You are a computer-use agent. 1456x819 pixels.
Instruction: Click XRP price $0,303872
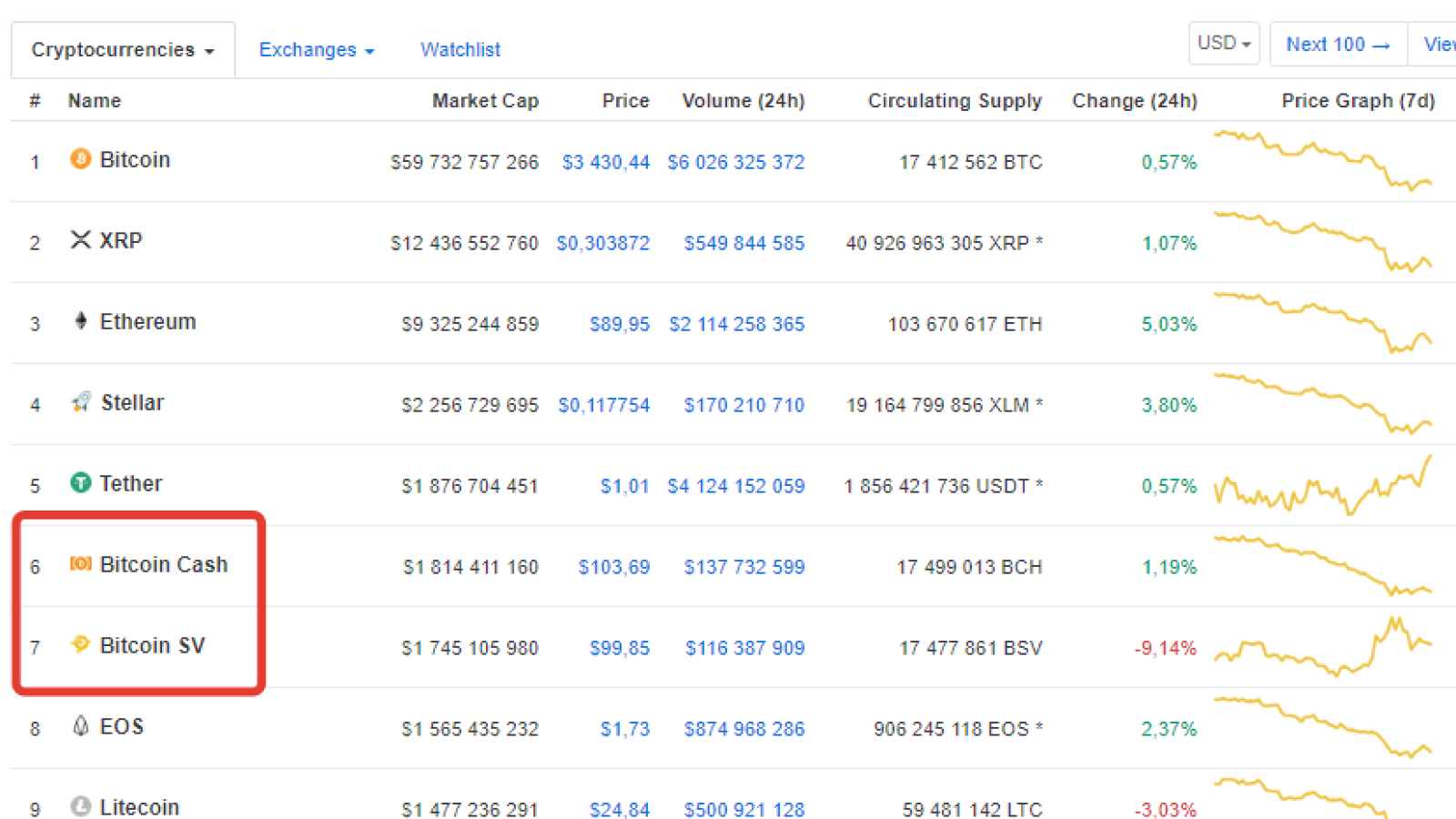(x=603, y=244)
